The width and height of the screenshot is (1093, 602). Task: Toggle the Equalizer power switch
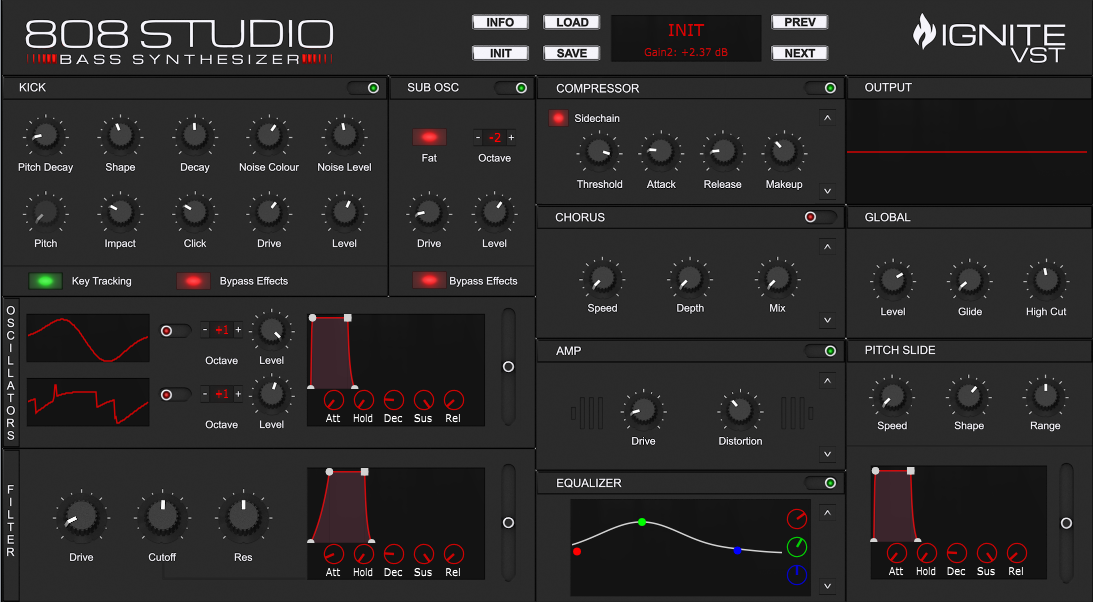click(820, 483)
